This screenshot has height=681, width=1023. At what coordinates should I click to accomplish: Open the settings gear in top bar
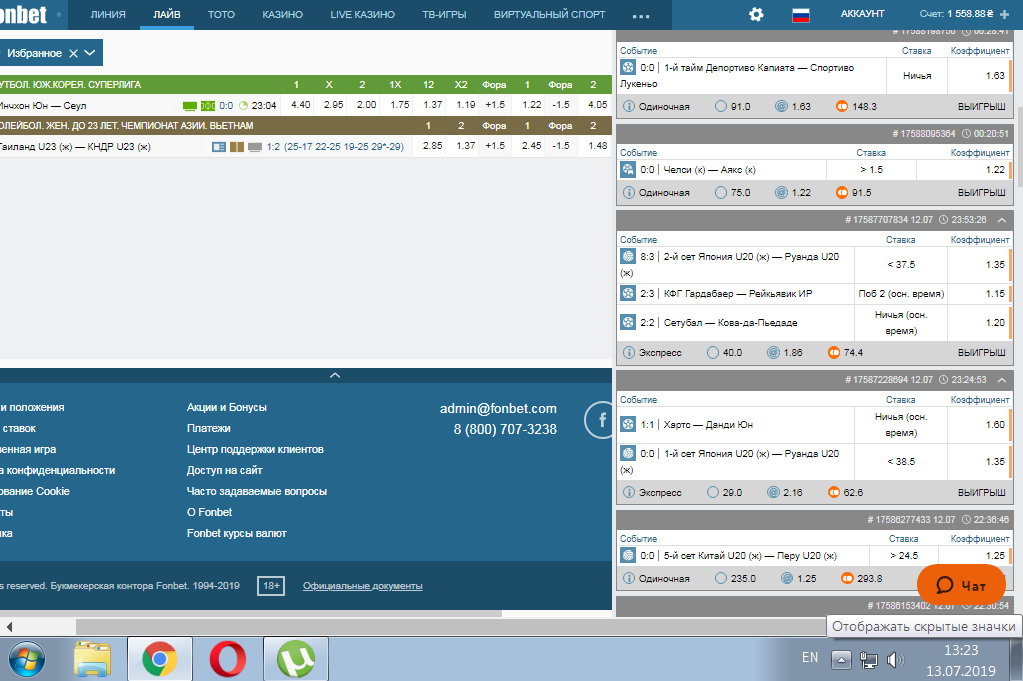[756, 14]
